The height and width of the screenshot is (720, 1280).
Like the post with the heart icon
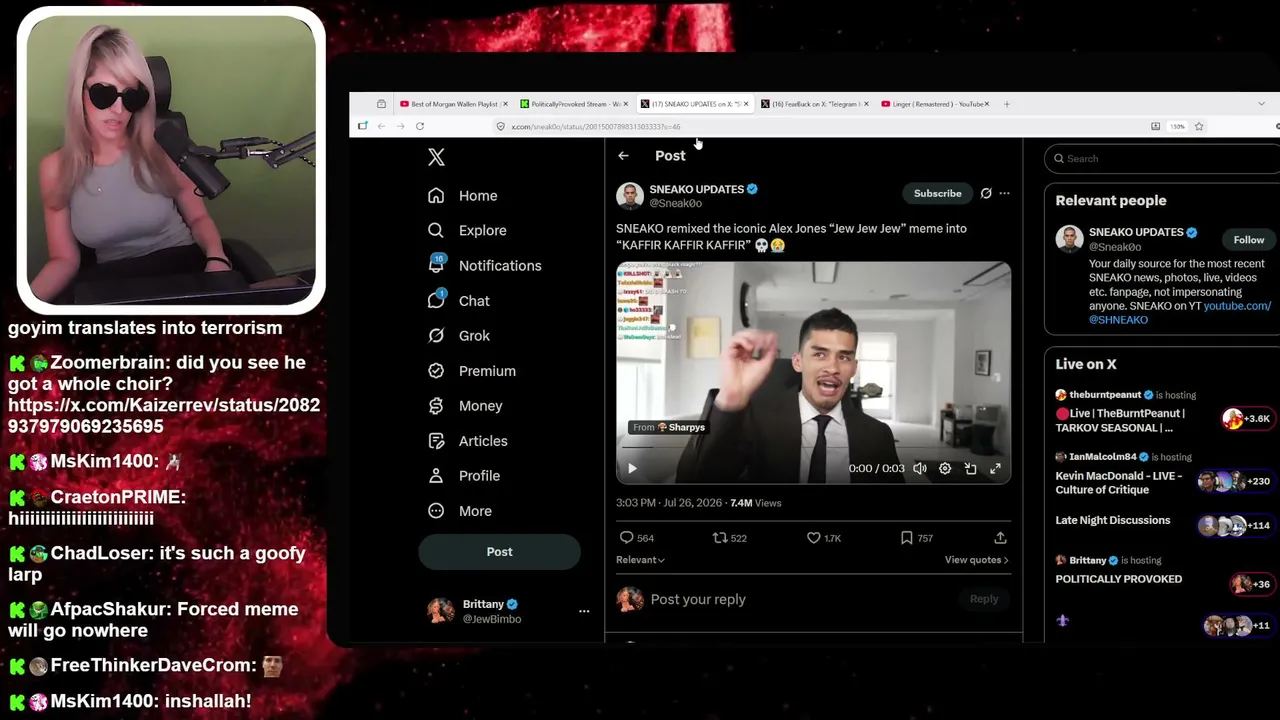point(814,538)
